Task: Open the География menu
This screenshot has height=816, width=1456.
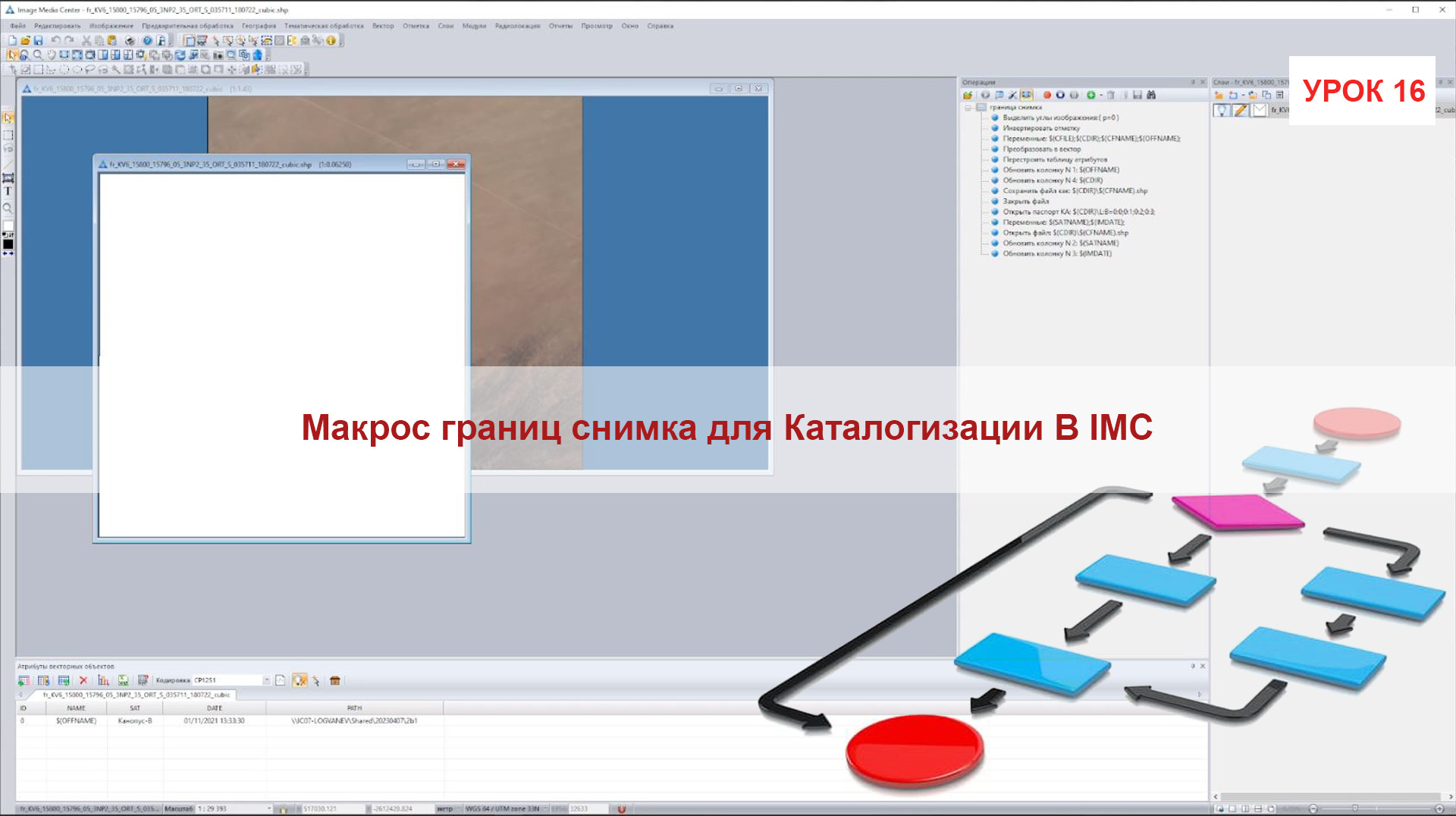Action: point(259,26)
